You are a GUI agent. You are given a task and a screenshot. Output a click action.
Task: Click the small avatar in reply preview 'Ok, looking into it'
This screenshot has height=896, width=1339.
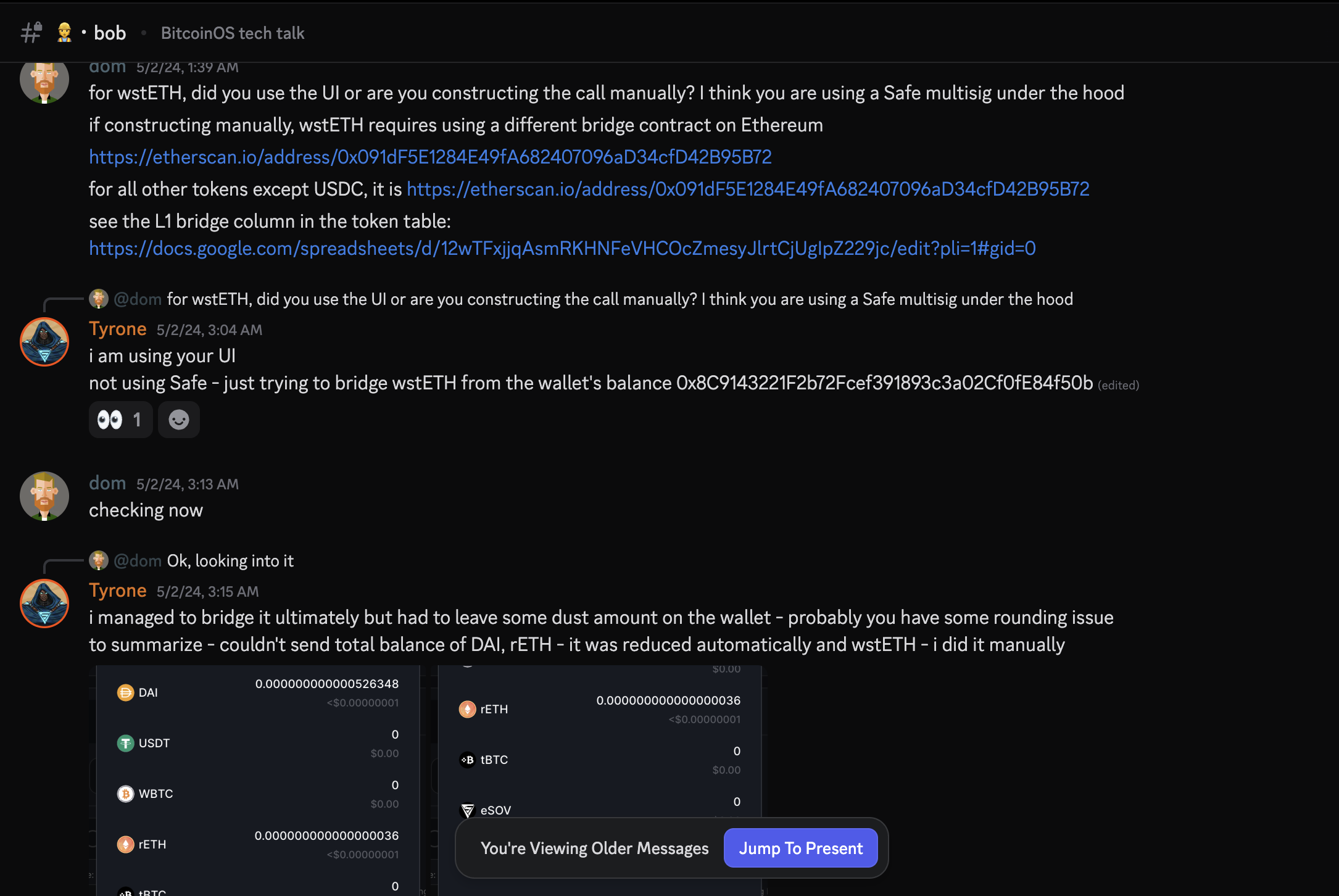(99, 560)
